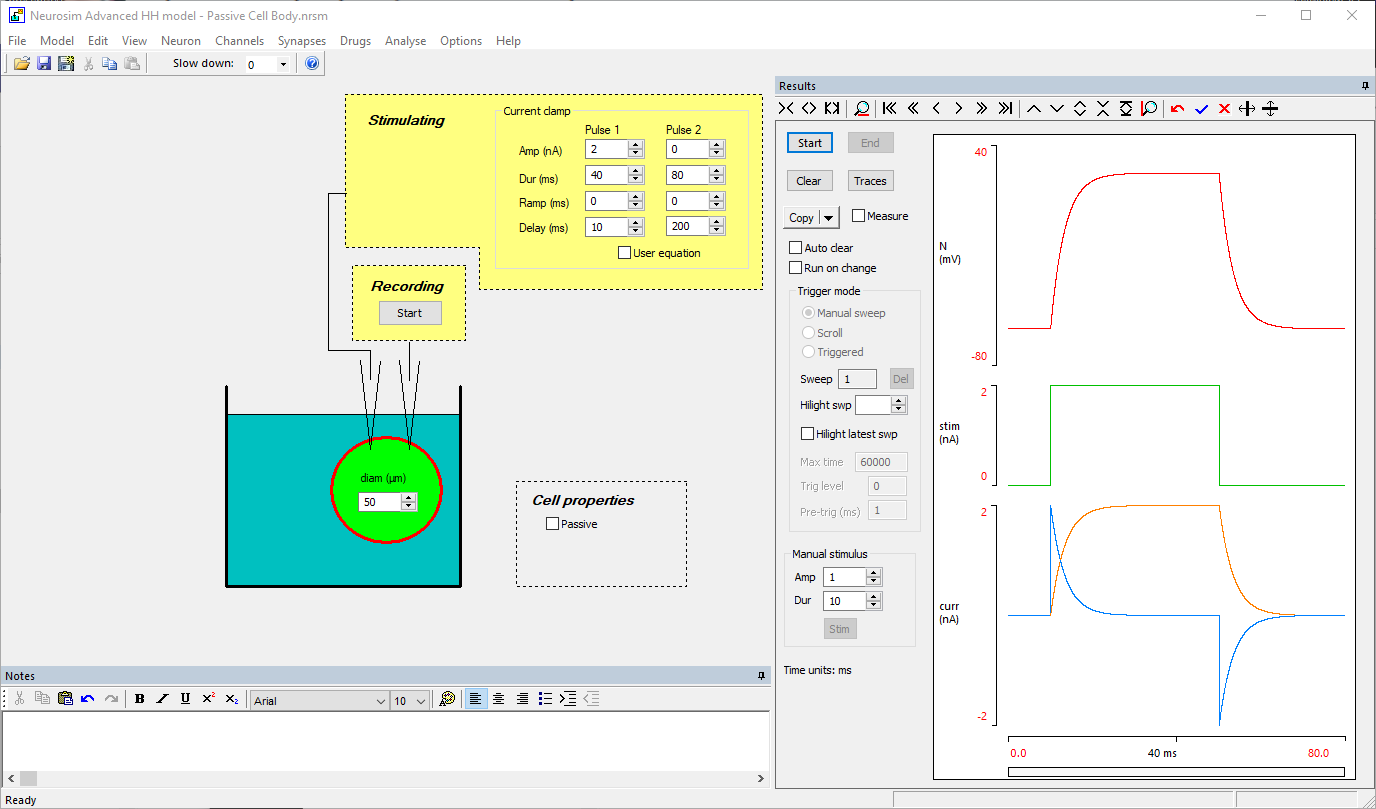The width and height of the screenshot is (1376, 809).
Task: Open the Copy button dropdown arrow
Action: pyautogui.click(x=828, y=218)
